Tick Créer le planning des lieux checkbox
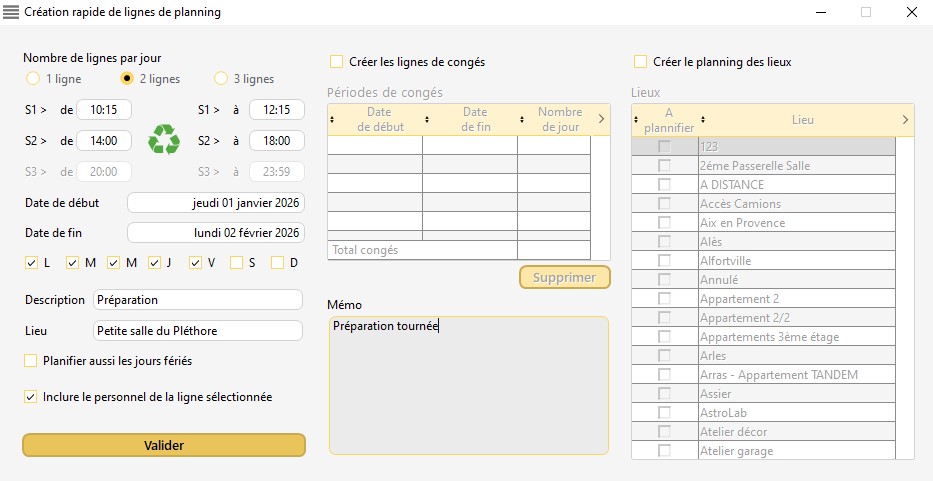Screen dimensions: 933x481 (641, 62)
